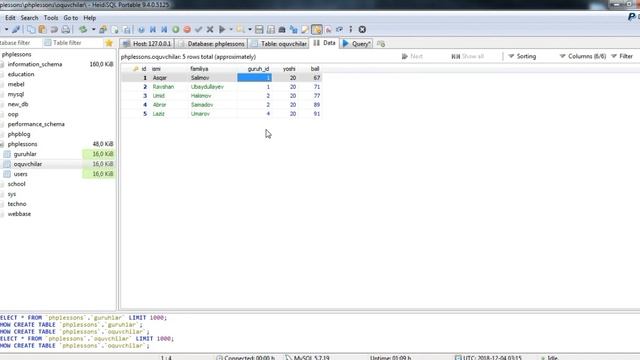
Task: Open the Help menu
Action: coord(89,18)
